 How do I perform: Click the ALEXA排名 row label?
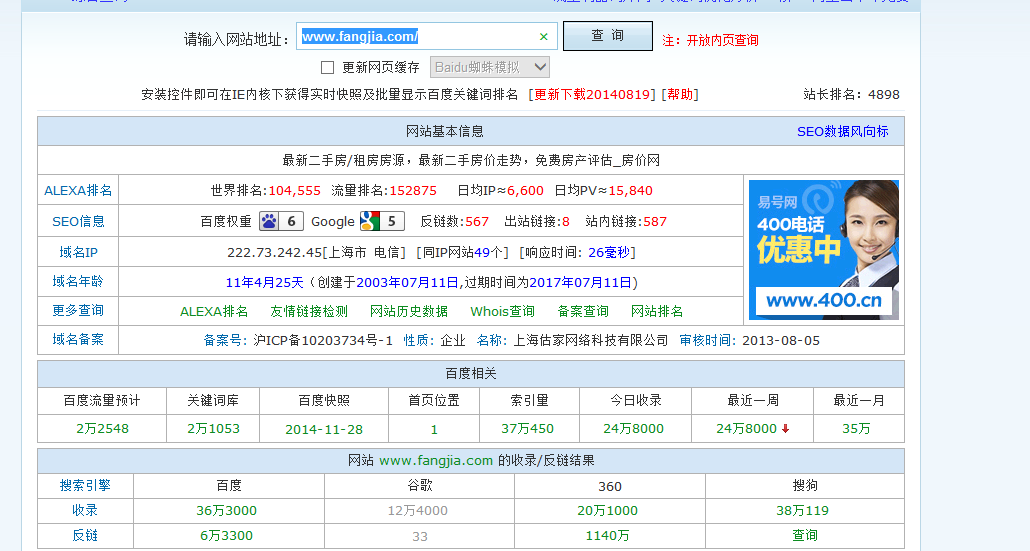pyautogui.click(x=78, y=190)
